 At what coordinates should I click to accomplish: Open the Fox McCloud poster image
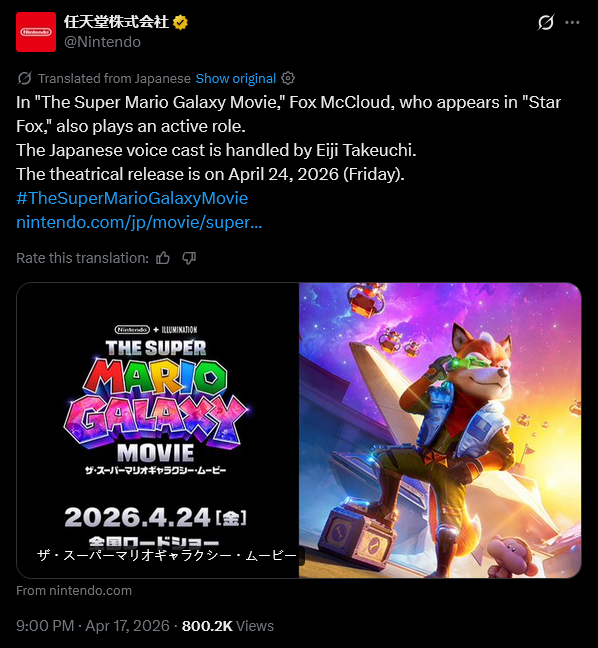440,430
